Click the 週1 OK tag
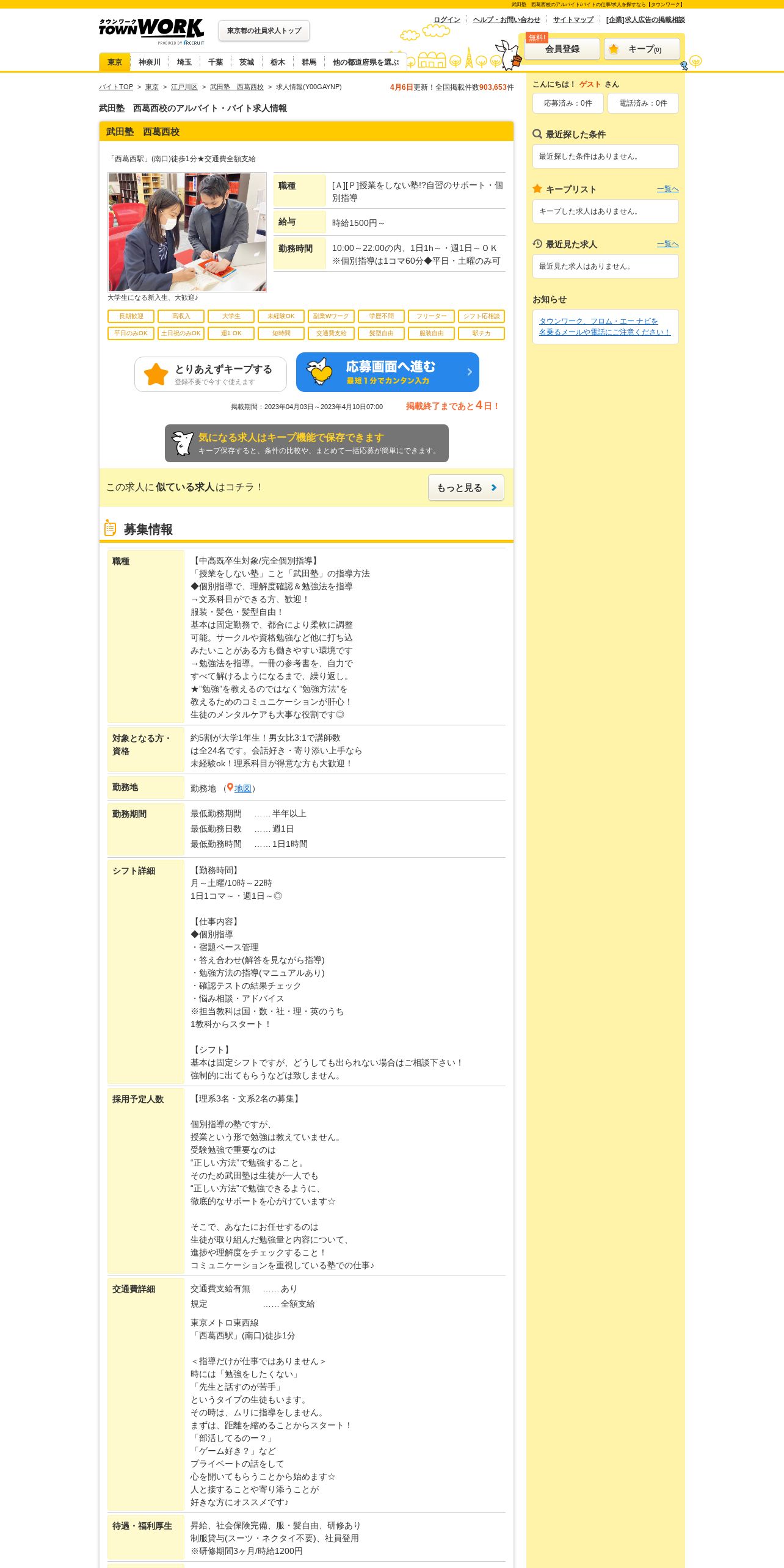 pyautogui.click(x=231, y=333)
